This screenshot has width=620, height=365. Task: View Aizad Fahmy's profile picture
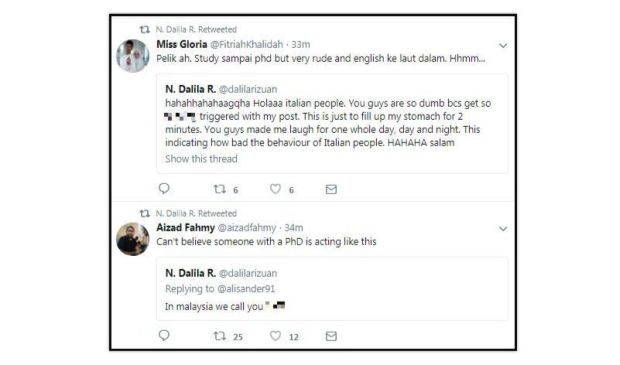[x=133, y=239]
